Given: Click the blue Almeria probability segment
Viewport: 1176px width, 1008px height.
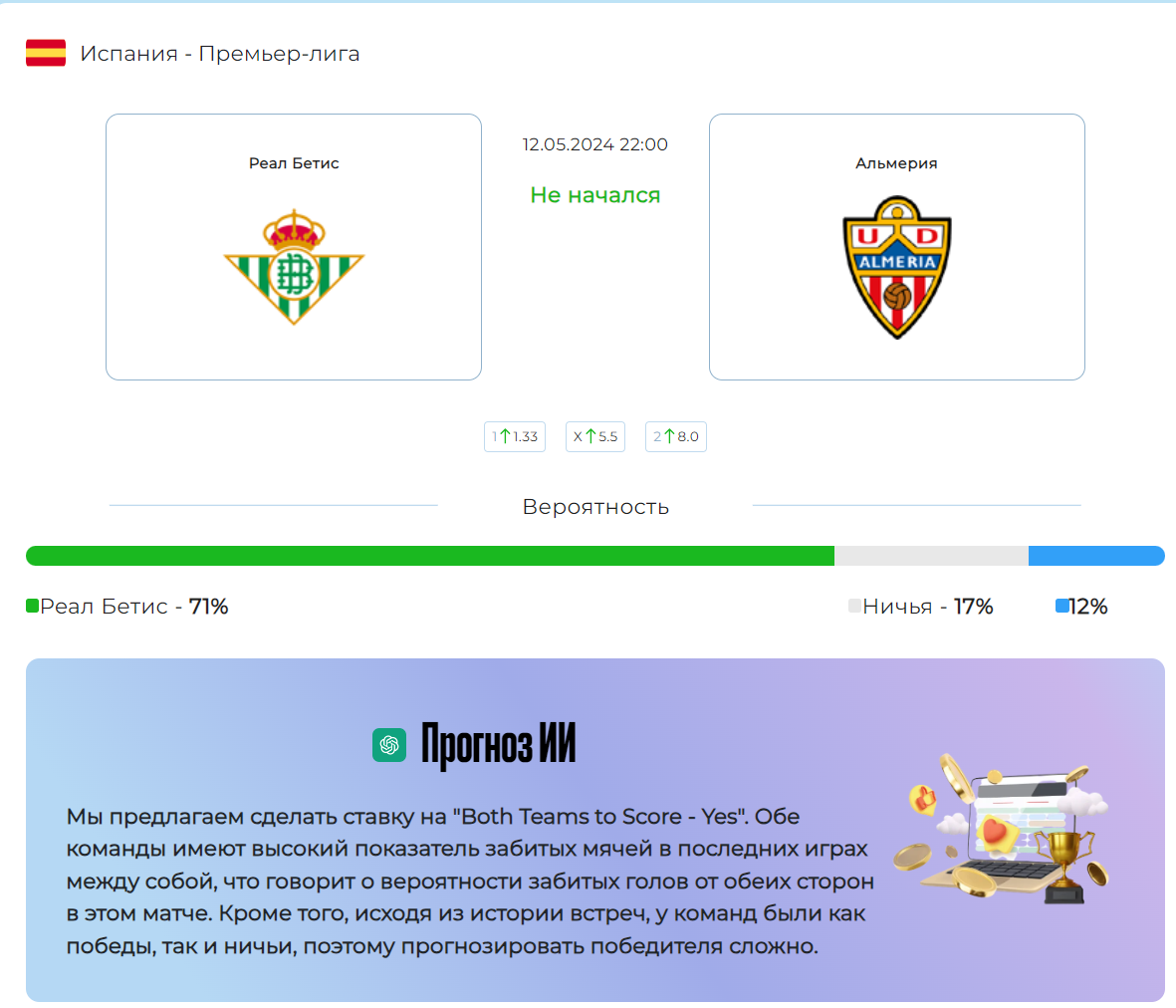Looking at the screenshot, I should pos(1096,556).
